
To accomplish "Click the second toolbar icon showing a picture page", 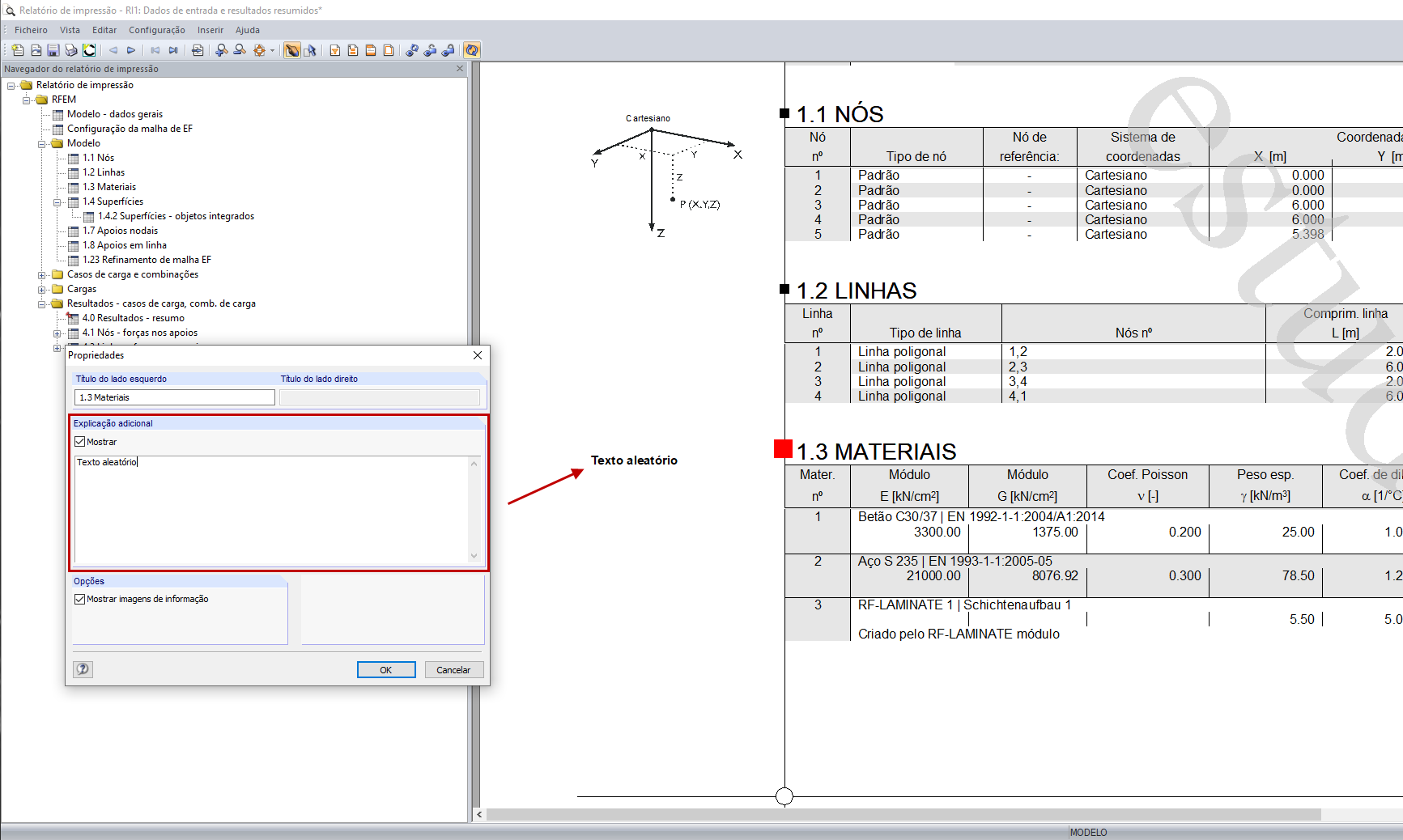I will point(36,50).
